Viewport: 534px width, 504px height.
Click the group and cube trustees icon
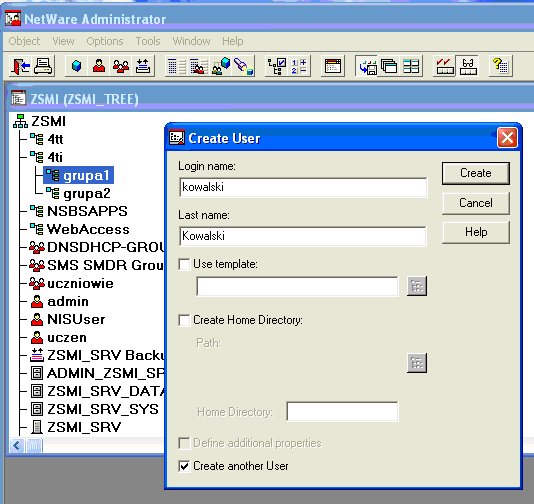click(x=221, y=66)
